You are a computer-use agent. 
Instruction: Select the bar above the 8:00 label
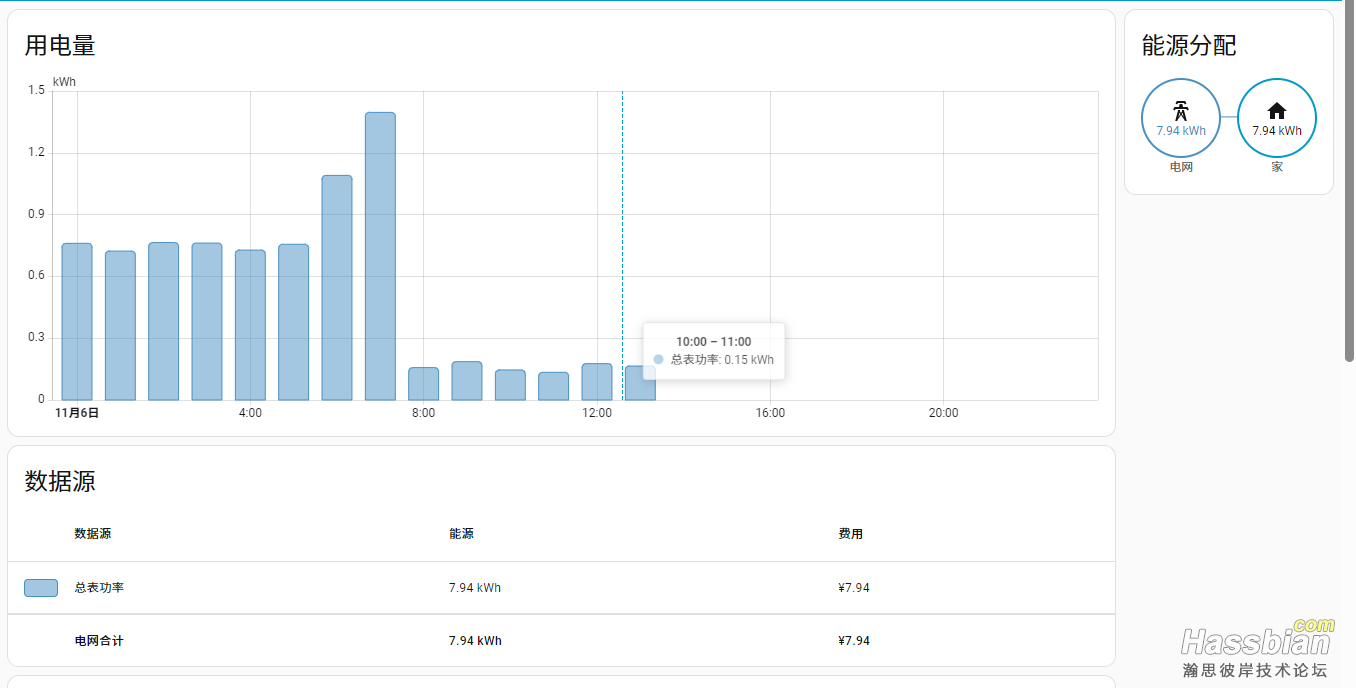click(423, 383)
